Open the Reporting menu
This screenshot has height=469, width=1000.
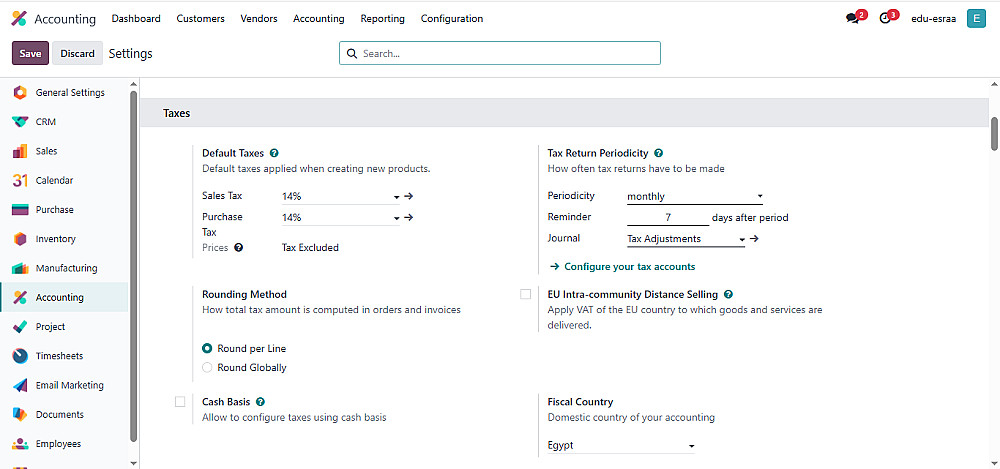click(382, 19)
